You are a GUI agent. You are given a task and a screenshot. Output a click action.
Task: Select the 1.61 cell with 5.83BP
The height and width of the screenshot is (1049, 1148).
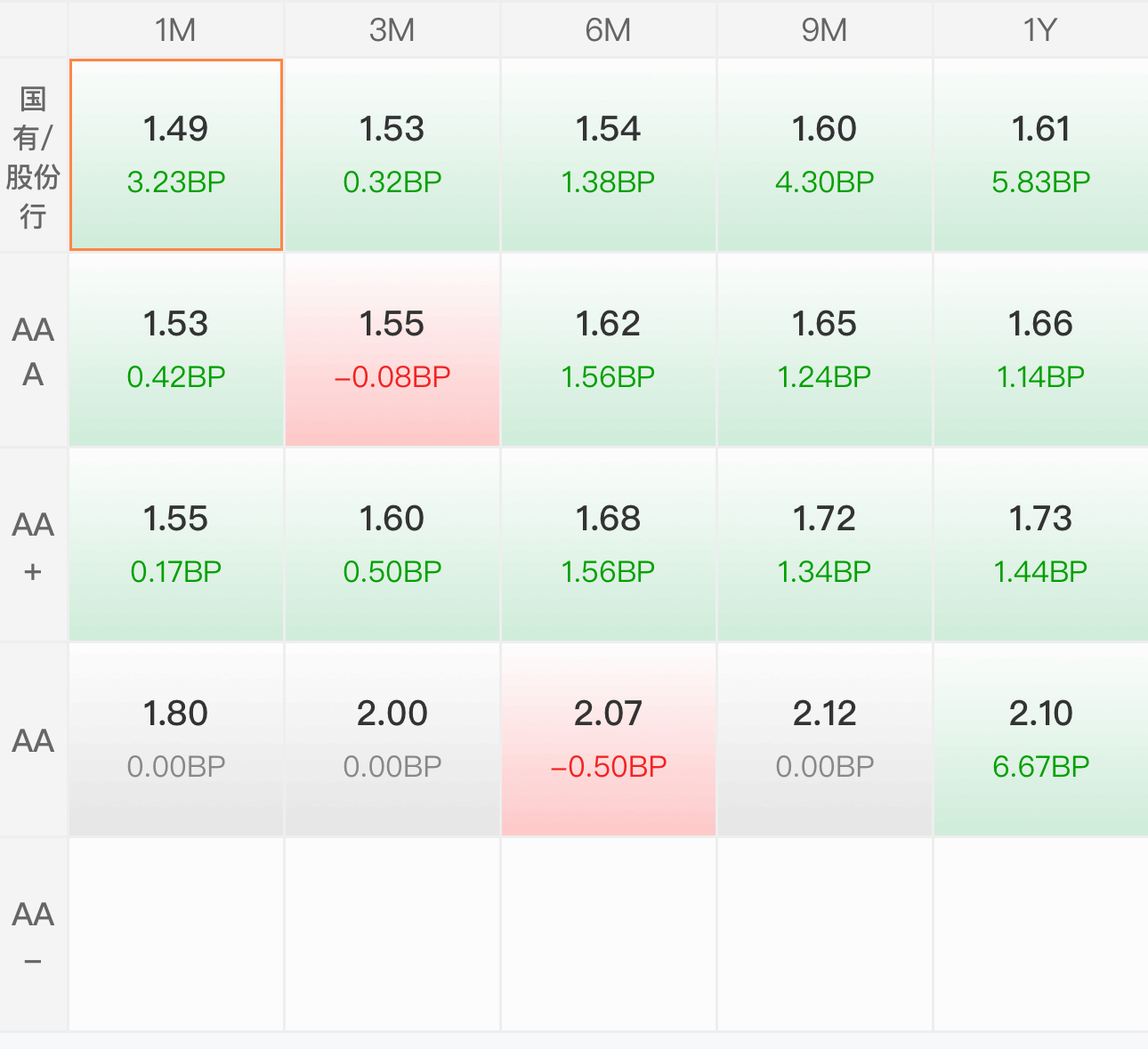(x=1041, y=156)
